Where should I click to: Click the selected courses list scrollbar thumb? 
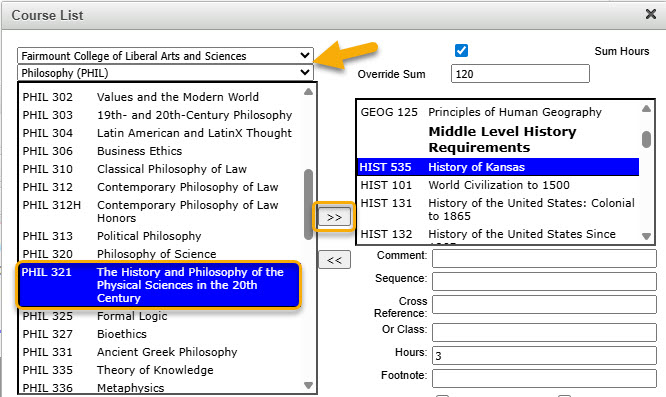[646, 139]
